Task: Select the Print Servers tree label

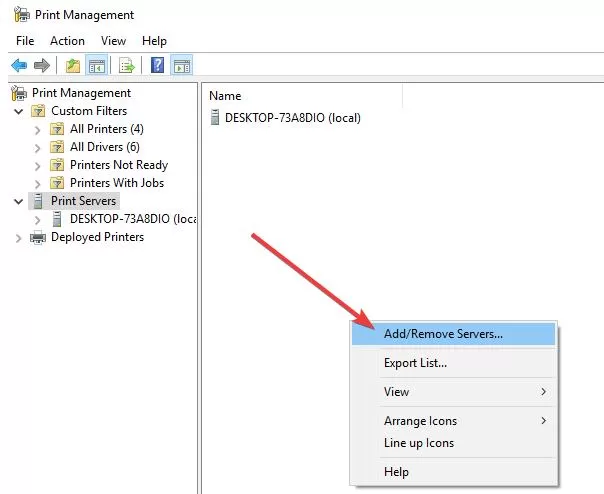Action: pos(84,201)
